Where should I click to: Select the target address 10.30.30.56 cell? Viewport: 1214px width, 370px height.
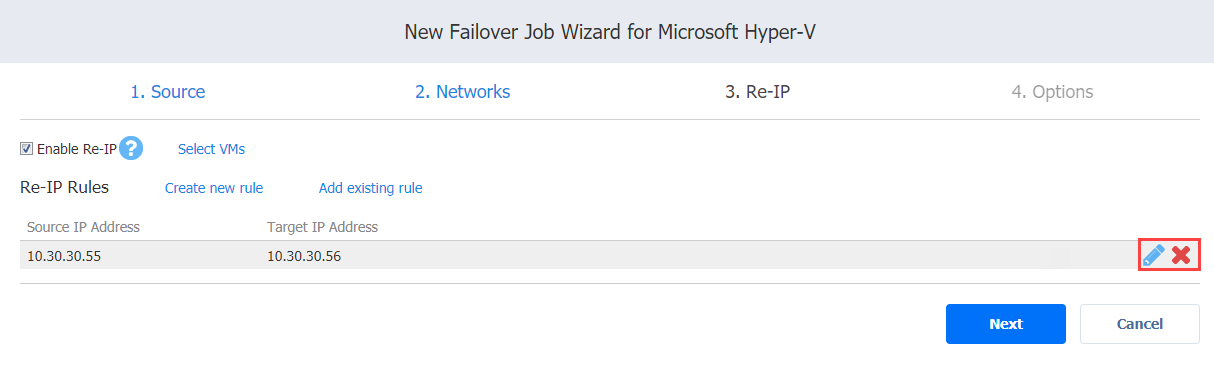(x=304, y=256)
